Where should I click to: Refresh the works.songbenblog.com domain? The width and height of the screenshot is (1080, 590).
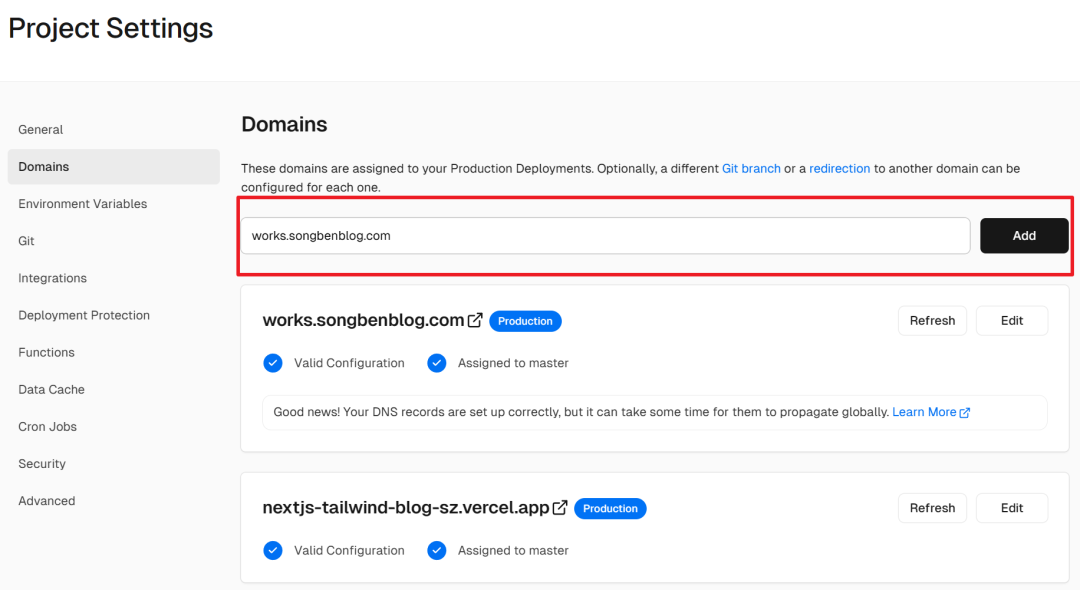(x=932, y=321)
